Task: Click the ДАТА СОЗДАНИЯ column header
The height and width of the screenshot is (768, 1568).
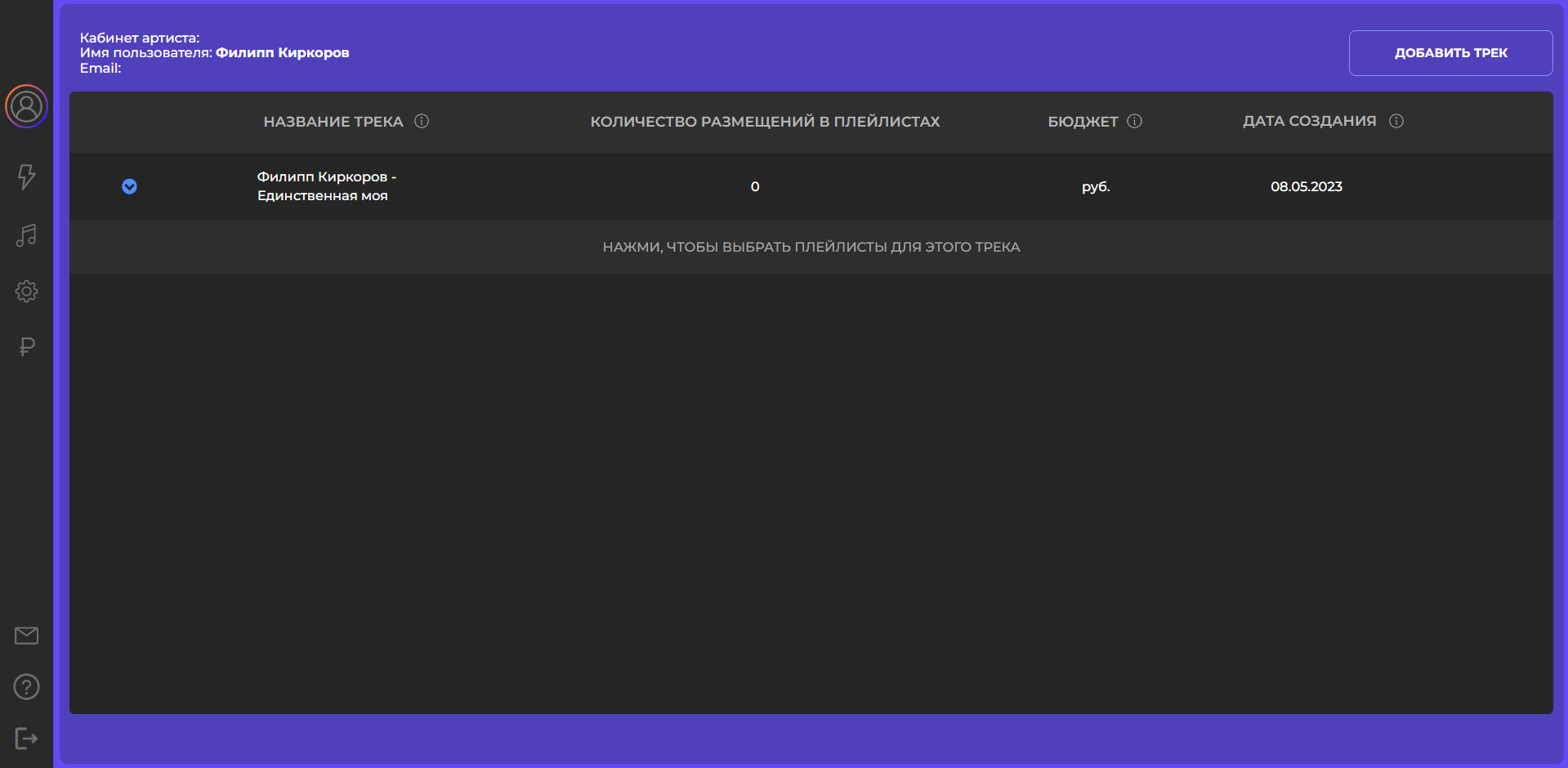Action: pos(1310,121)
